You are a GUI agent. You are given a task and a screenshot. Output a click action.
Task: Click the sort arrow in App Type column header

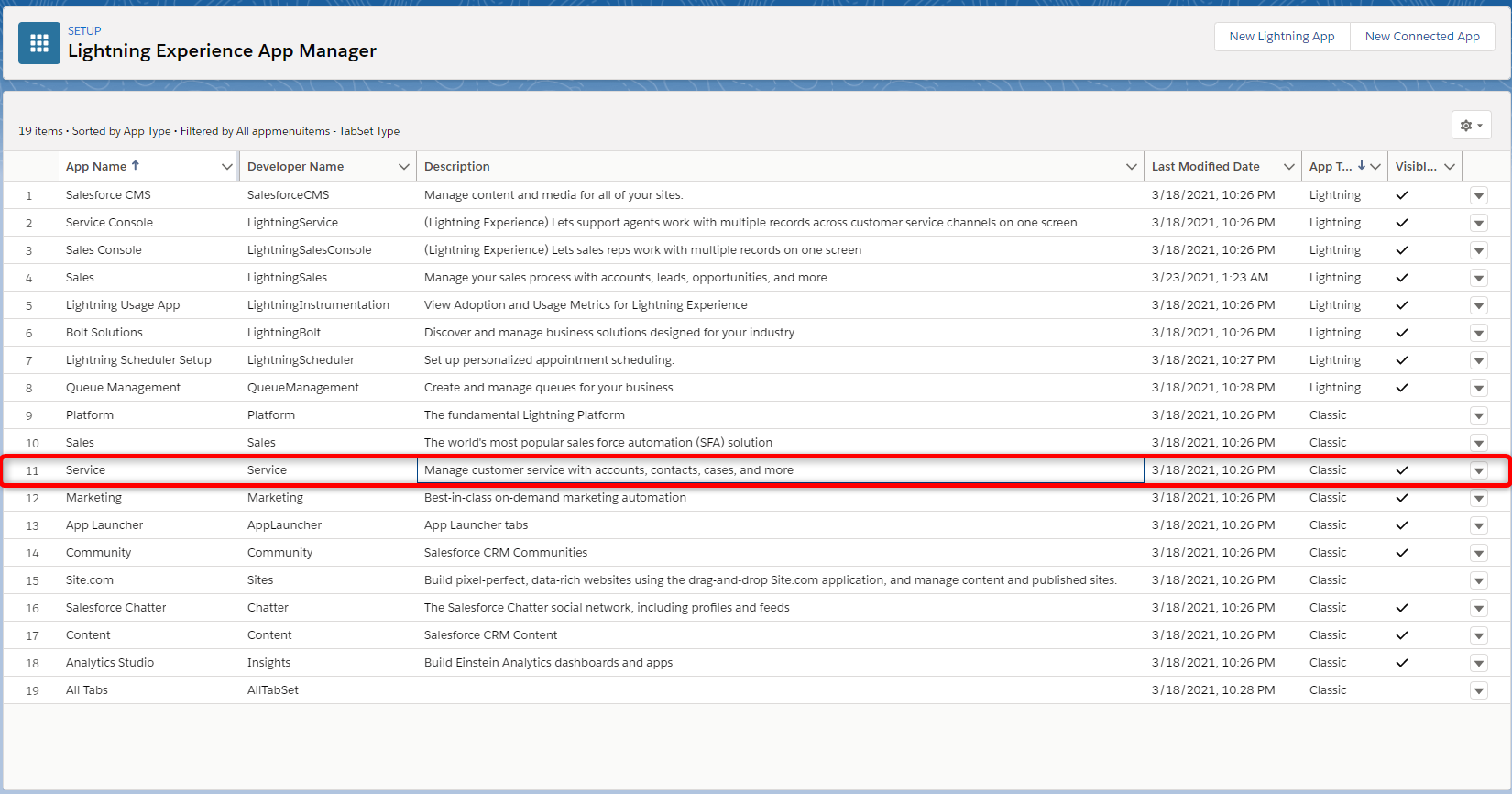pyautogui.click(x=1362, y=165)
